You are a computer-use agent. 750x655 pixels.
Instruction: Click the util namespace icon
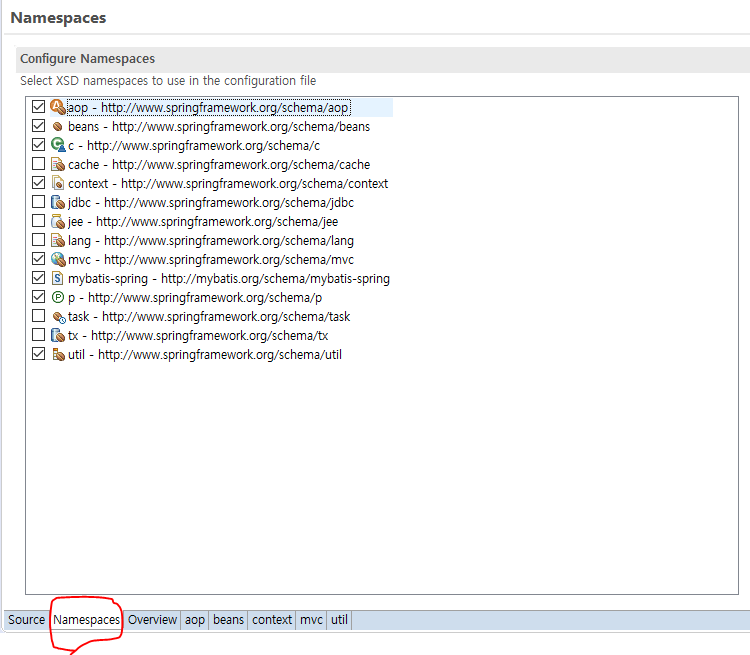pyautogui.click(x=58, y=355)
